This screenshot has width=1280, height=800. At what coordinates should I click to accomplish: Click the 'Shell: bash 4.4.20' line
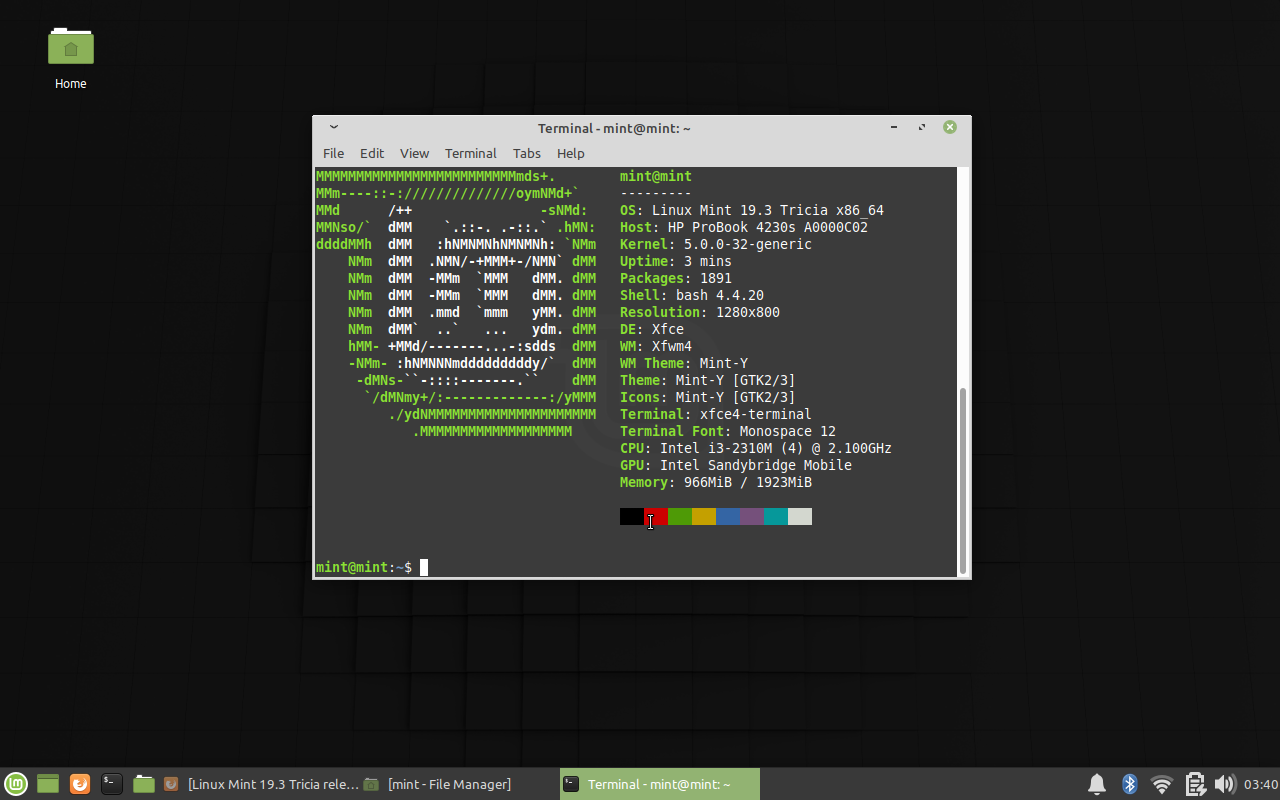tap(692, 295)
